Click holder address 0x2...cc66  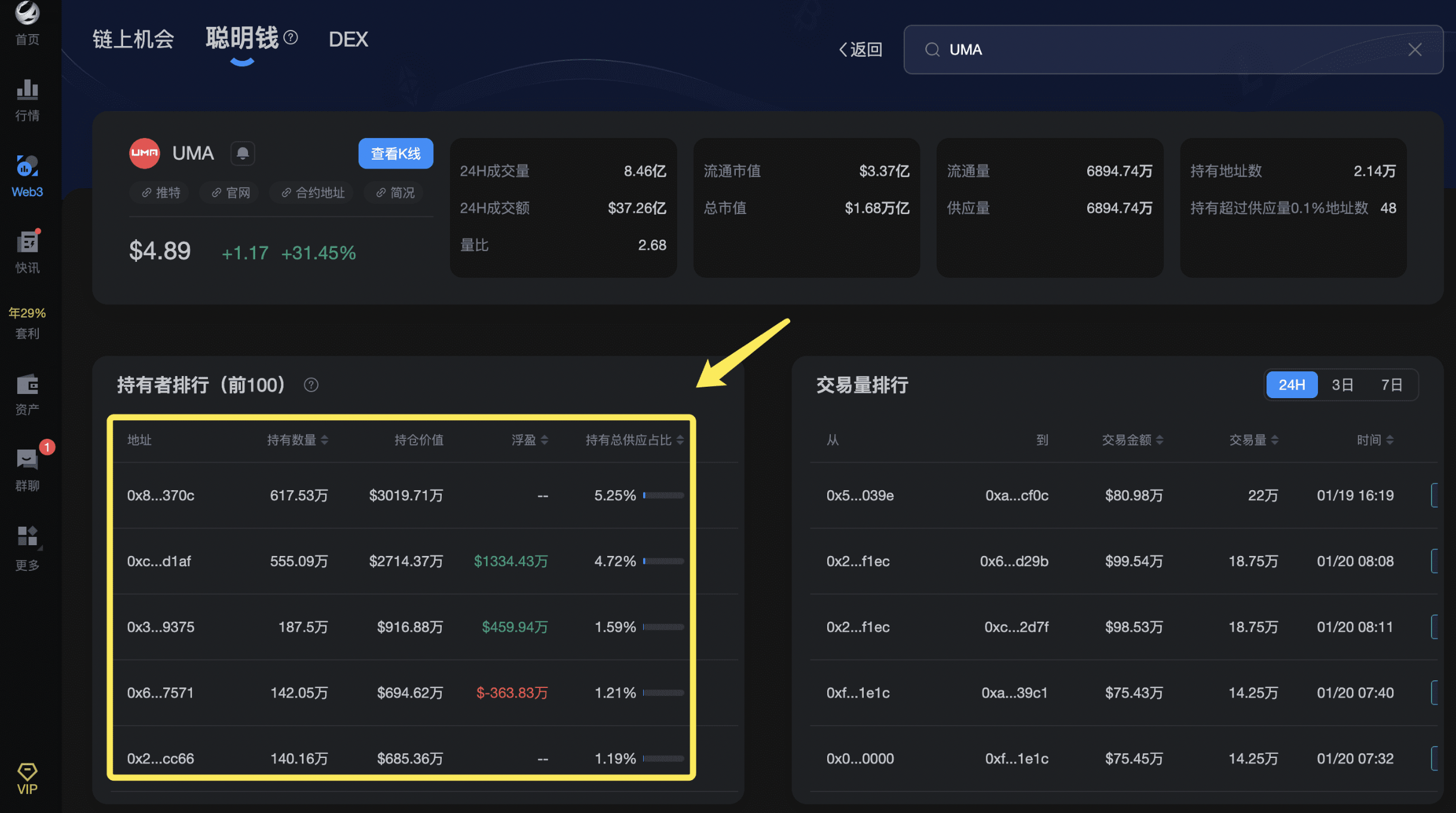click(161, 759)
